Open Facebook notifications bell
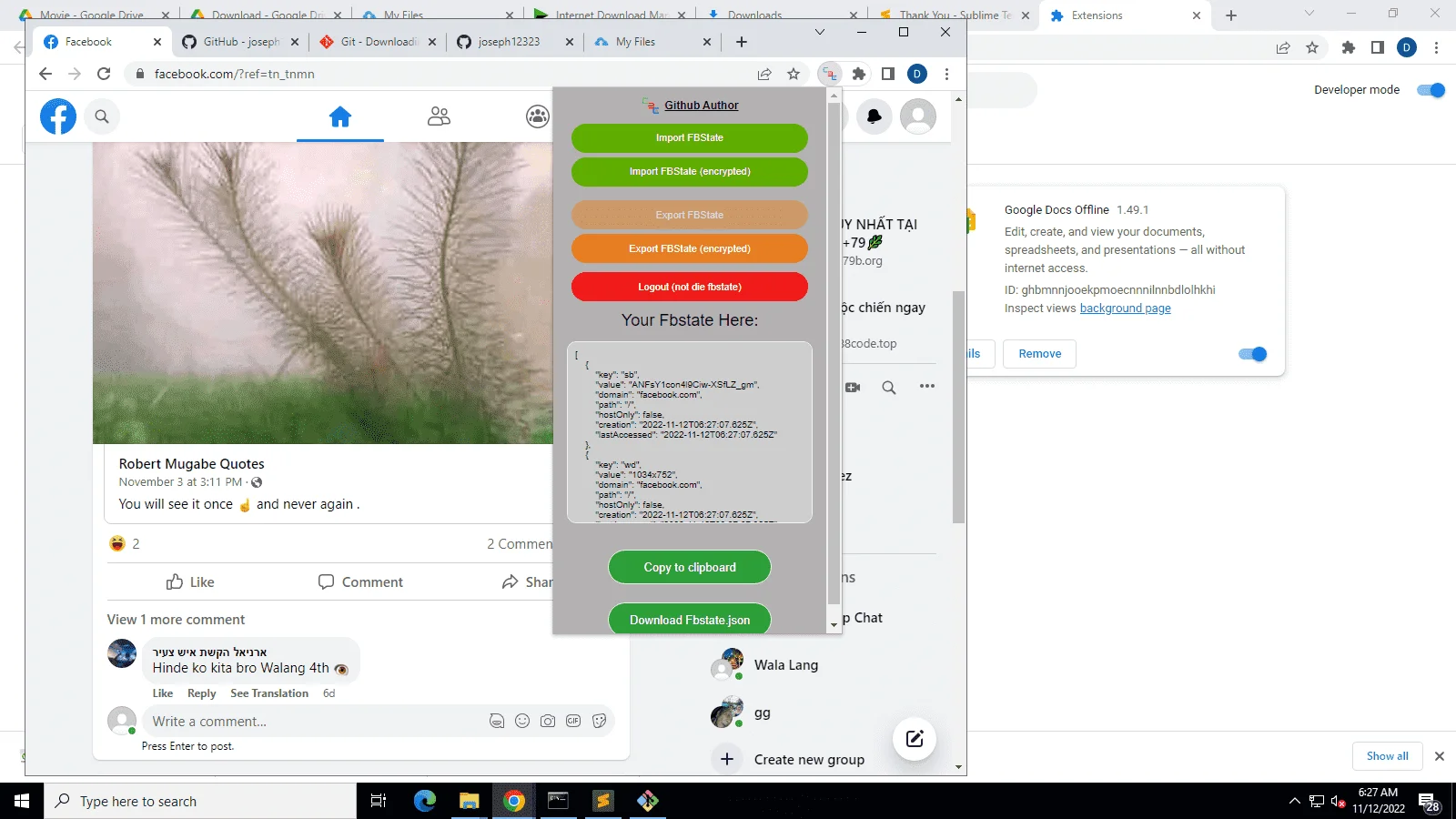The height and width of the screenshot is (819, 1456). 875,116
